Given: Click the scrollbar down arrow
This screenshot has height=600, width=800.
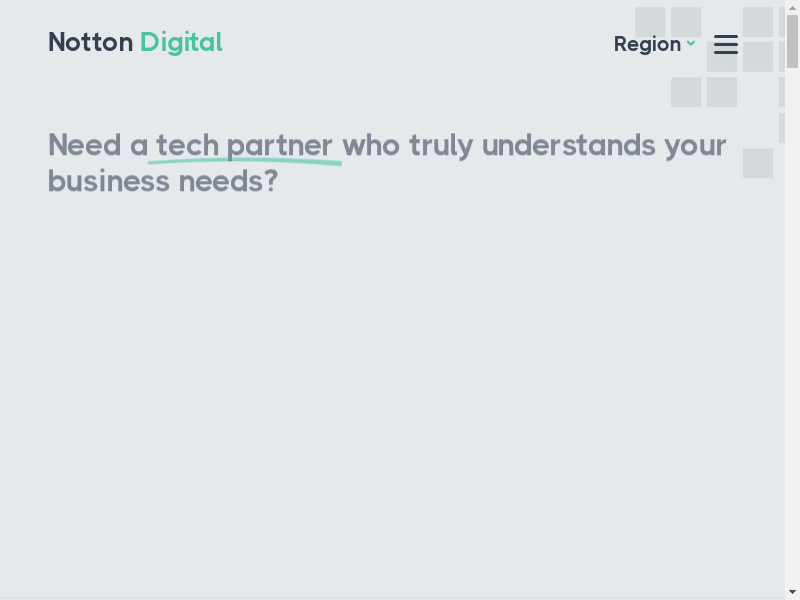Looking at the screenshot, I should point(792,591).
